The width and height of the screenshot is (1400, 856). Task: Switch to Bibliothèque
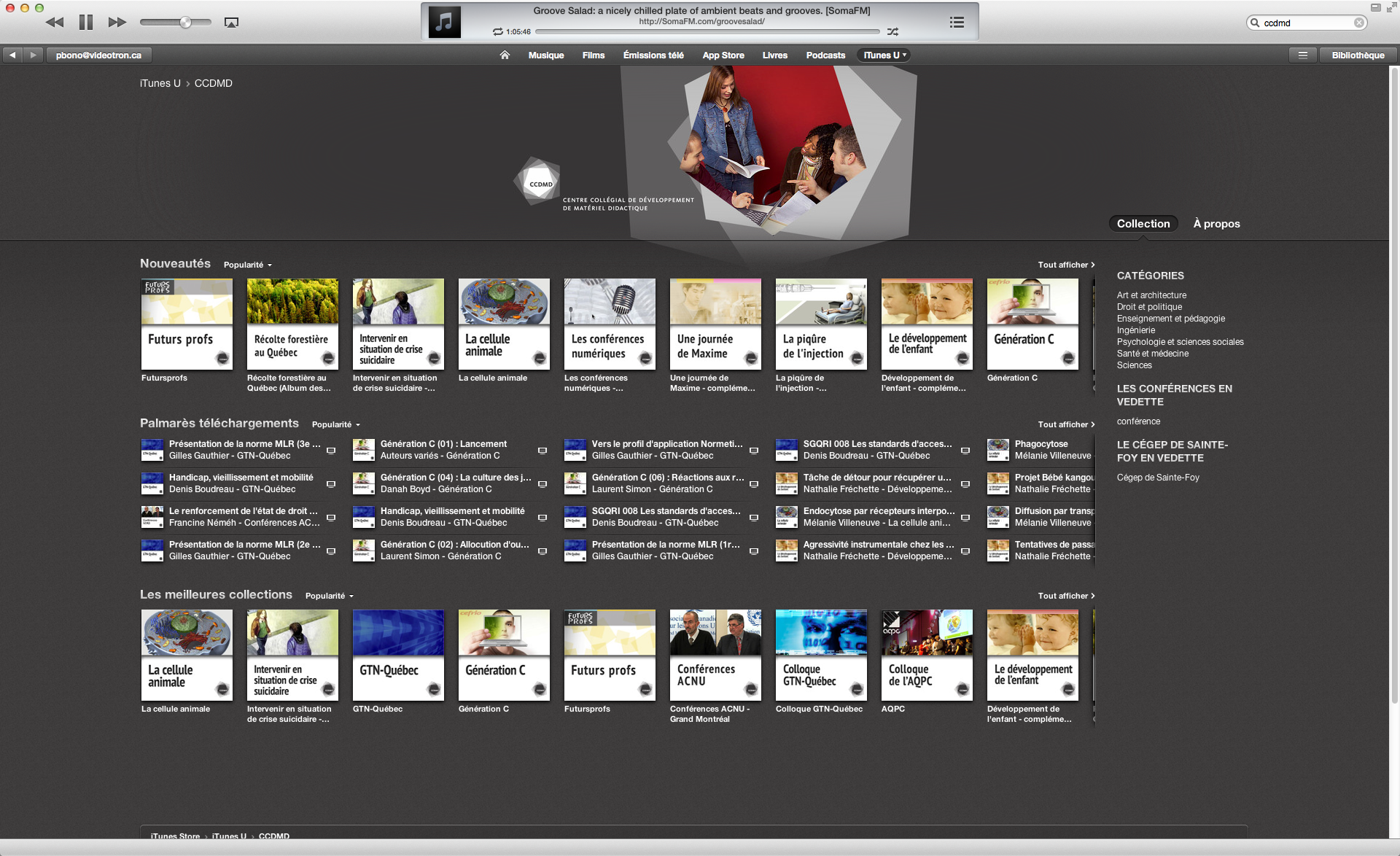pyautogui.click(x=1358, y=55)
